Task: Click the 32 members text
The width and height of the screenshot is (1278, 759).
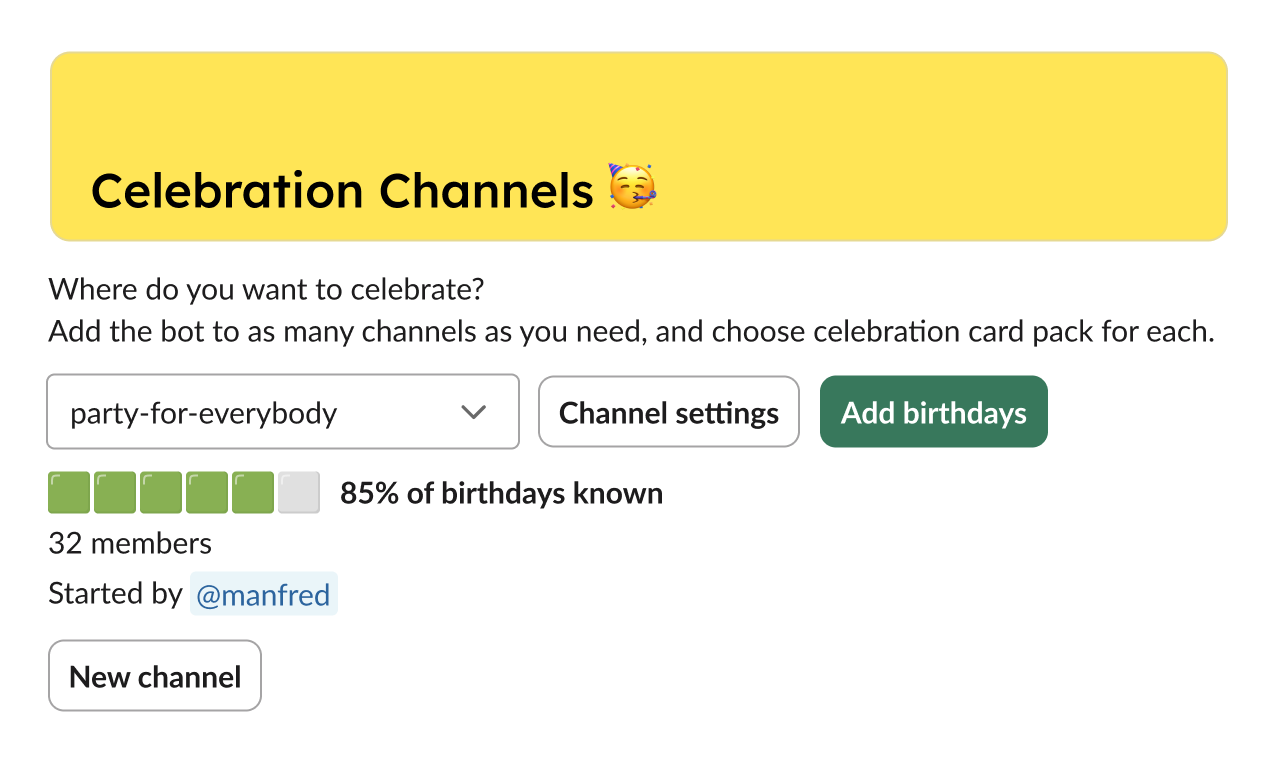Action: (x=129, y=543)
